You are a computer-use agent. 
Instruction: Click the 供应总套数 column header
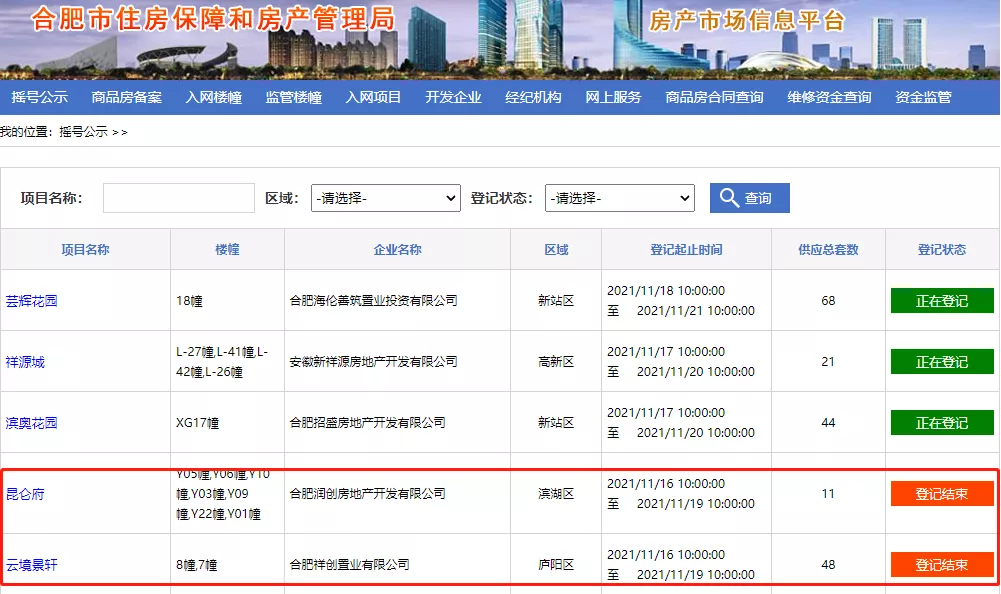point(828,250)
